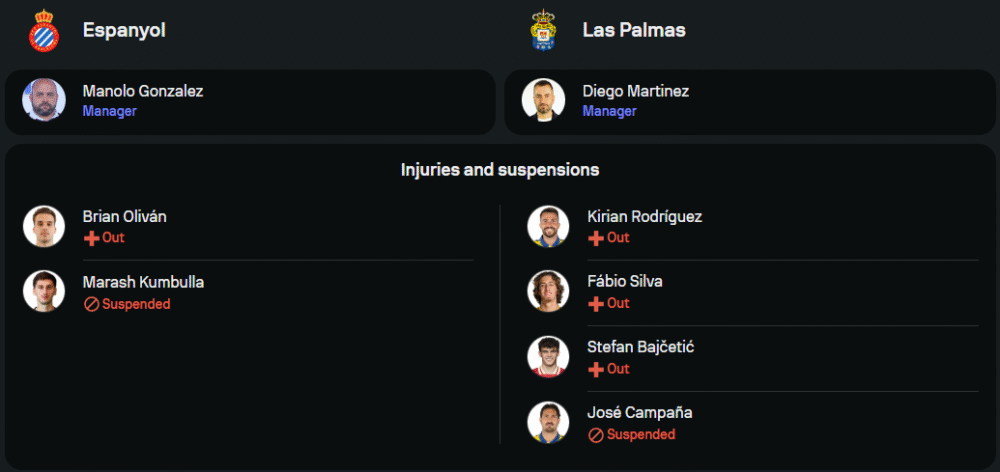The width and height of the screenshot is (1000, 472).
Task: Open Manolo Gonzalez manager photo
Action: [43, 100]
